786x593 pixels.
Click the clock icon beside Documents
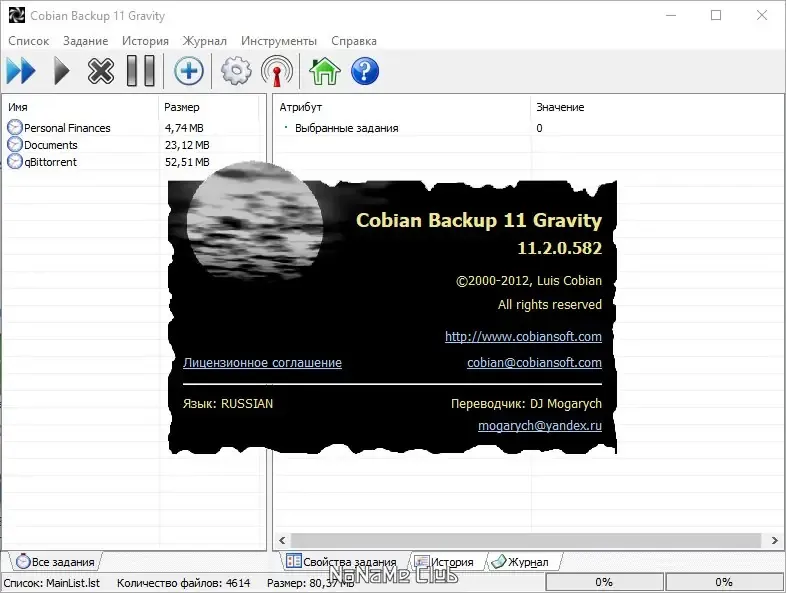tap(15, 145)
